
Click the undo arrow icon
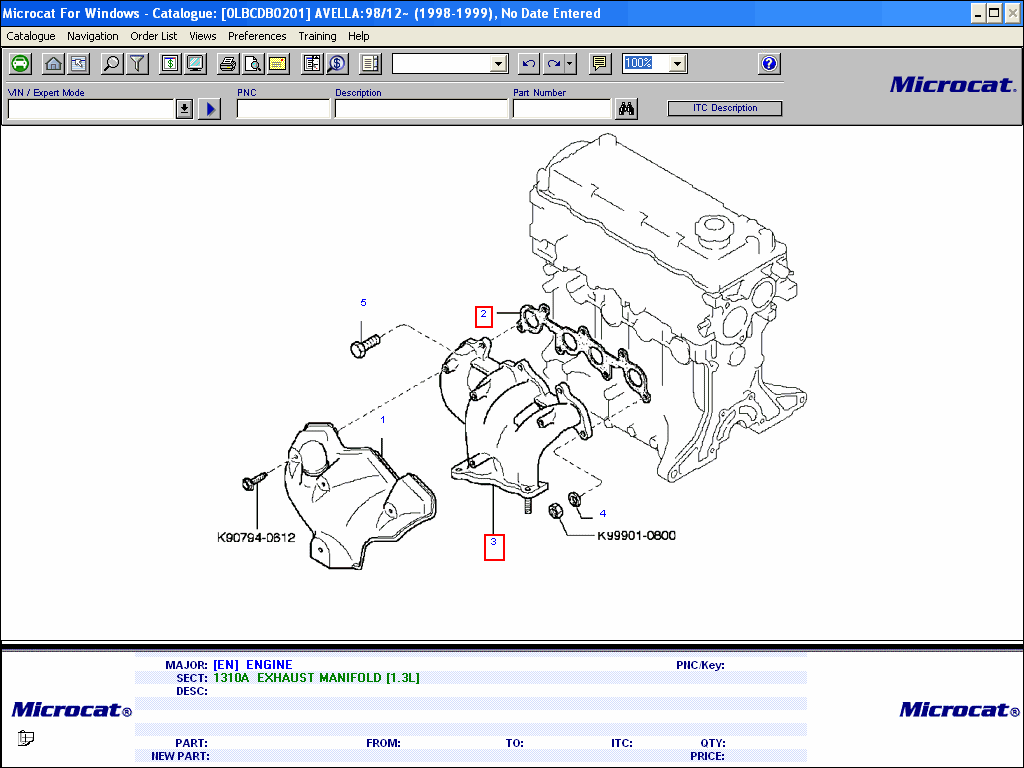pos(528,63)
